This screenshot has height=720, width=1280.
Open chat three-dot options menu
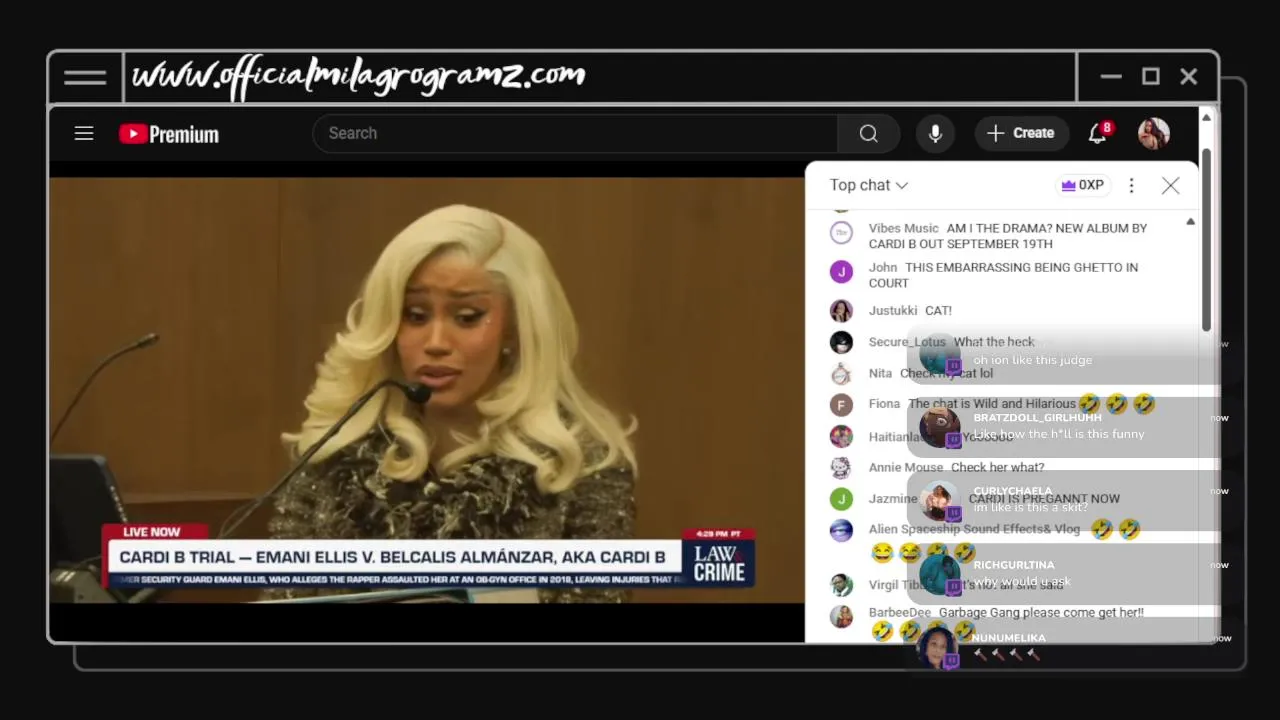[x=1131, y=185]
